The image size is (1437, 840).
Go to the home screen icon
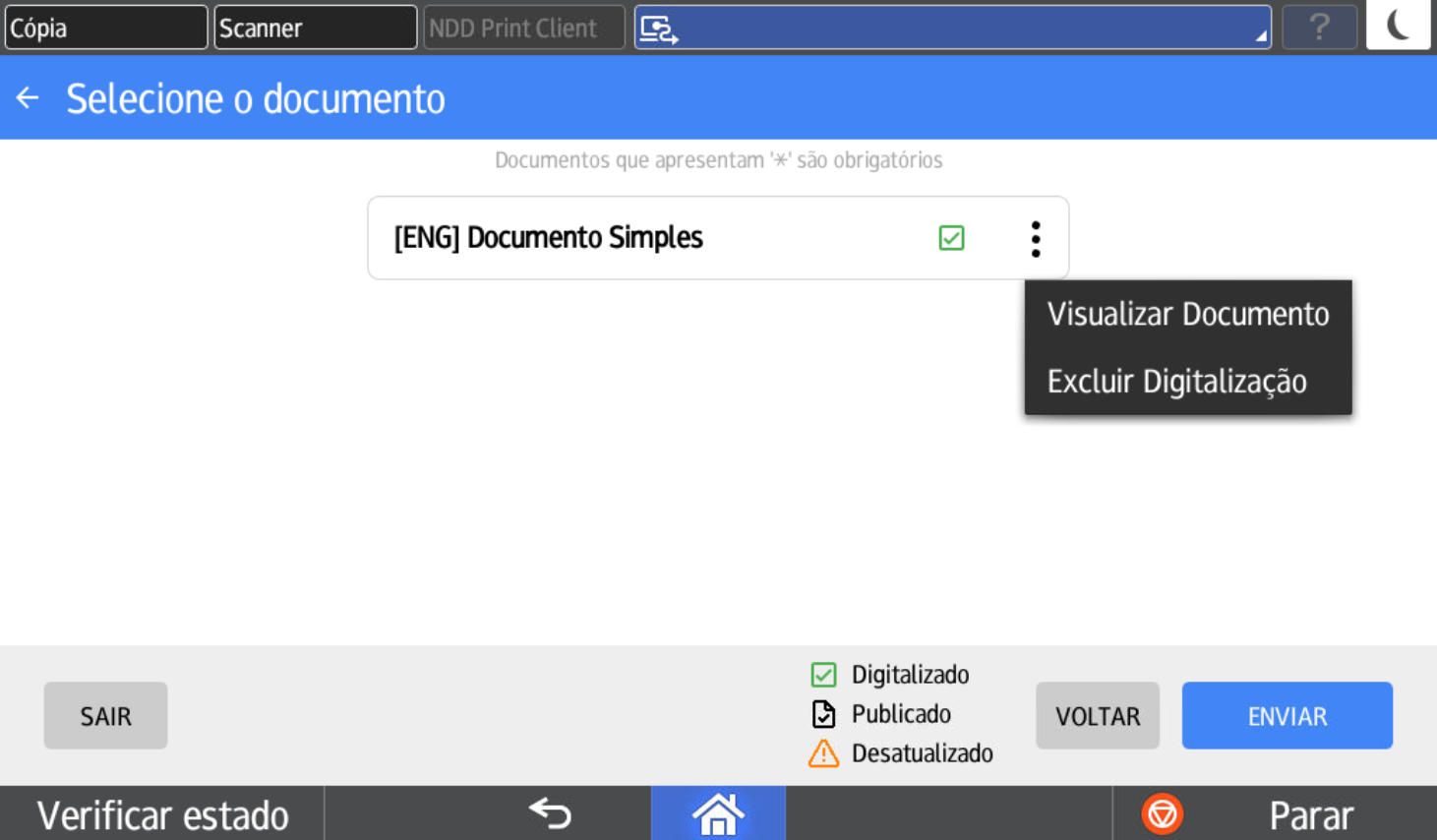click(718, 813)
